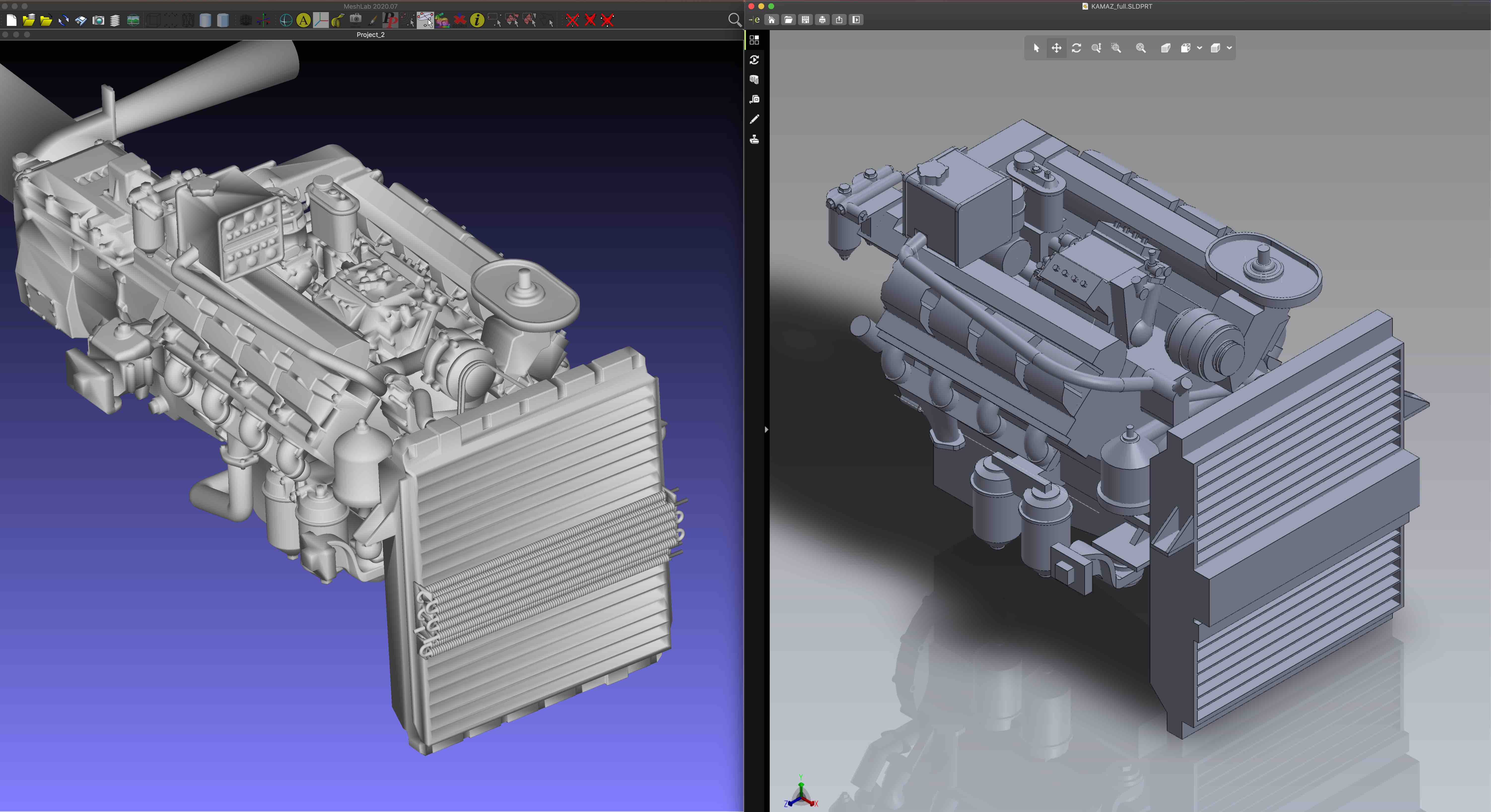The width and height of the screenshot is (1491, 812).
Task: Toggle bounding box rendering in MeshLab
Action: click(x=153, y=20)
